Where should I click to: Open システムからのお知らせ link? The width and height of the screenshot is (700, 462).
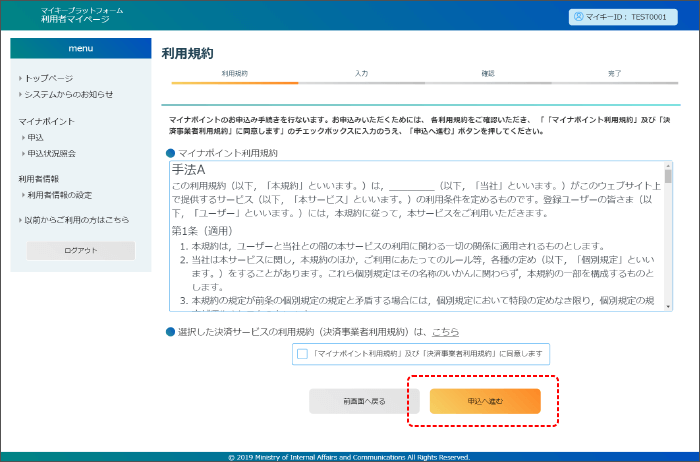68,95
